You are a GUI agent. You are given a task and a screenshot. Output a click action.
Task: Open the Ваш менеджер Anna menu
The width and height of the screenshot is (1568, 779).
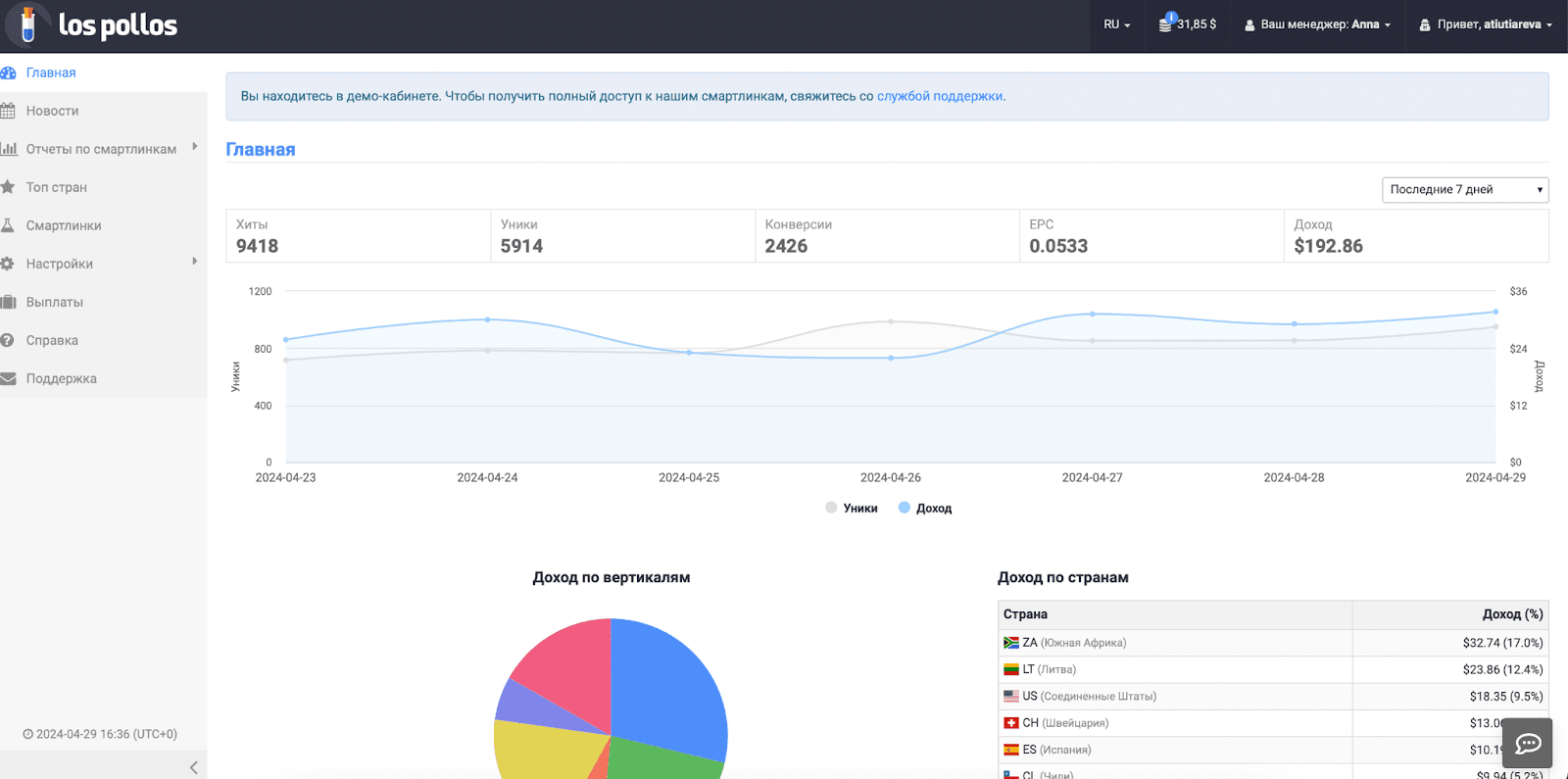click(x=1317, y=24)
